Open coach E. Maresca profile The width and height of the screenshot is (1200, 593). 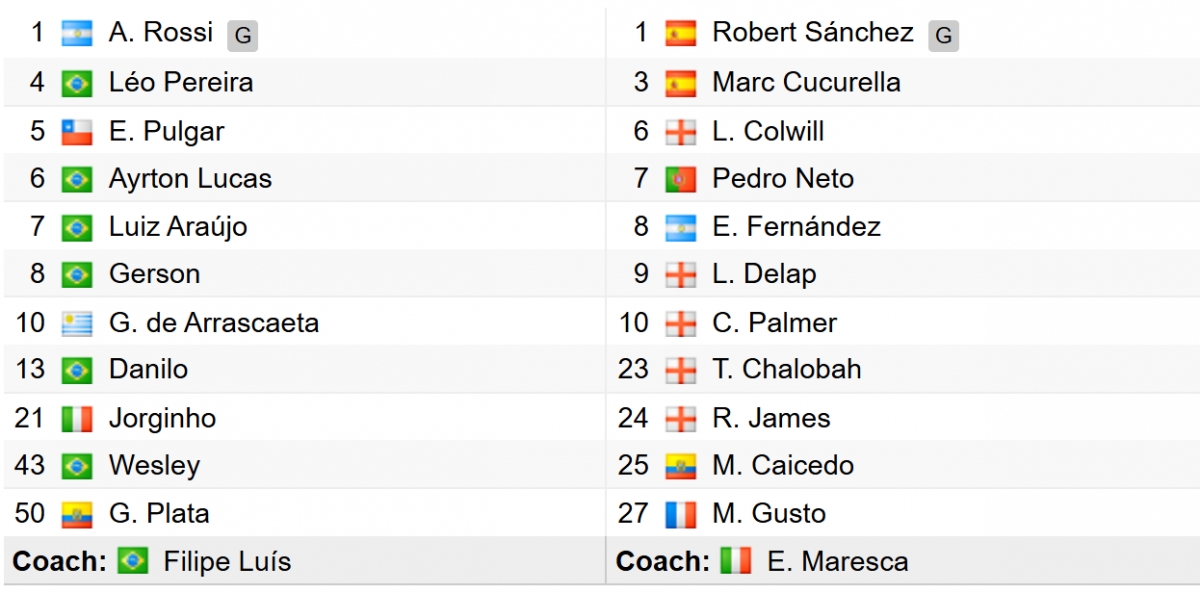pyautogui.click(x=838, y=562)
